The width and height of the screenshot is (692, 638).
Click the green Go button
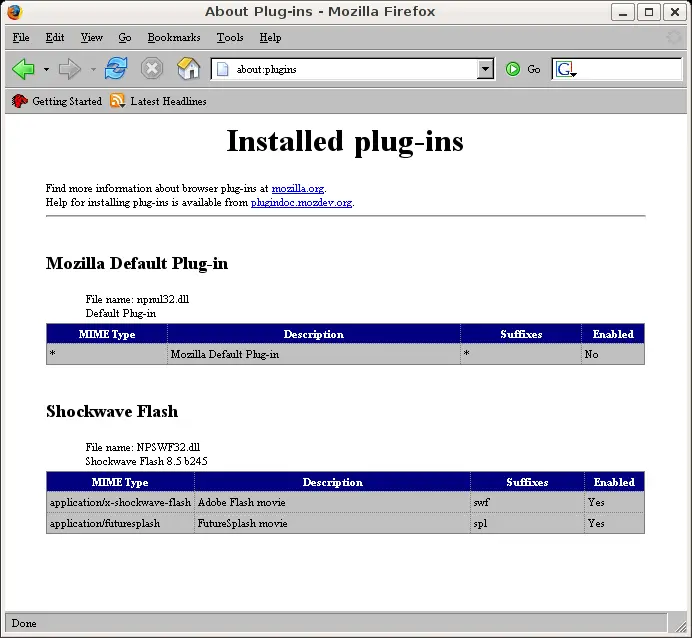523,69
